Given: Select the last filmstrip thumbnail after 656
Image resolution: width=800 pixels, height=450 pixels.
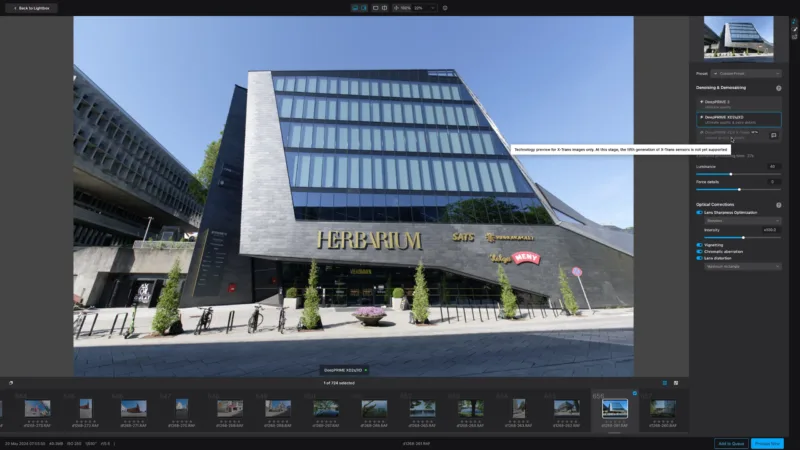Looking at the screenshot, I should [x=663, y=409].
